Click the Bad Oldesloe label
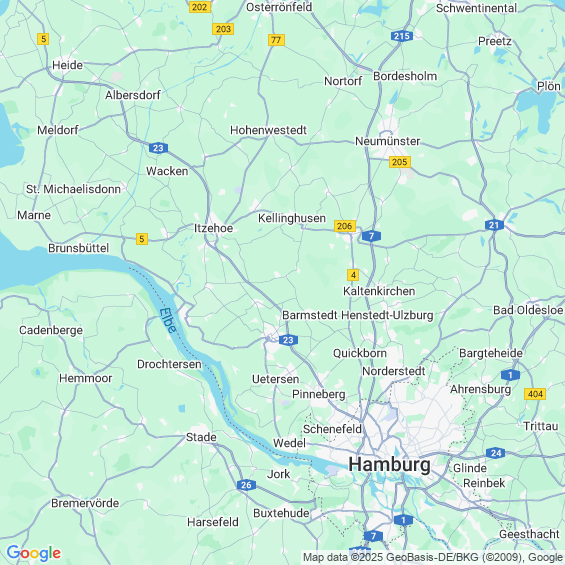 click(x=528, y=310)
